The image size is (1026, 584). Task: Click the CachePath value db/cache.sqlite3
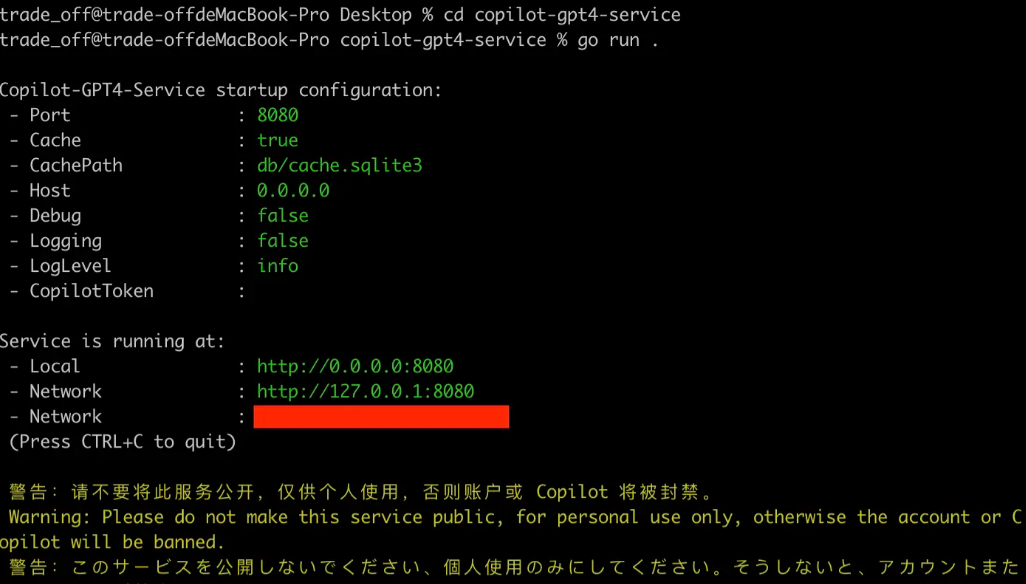340,165
